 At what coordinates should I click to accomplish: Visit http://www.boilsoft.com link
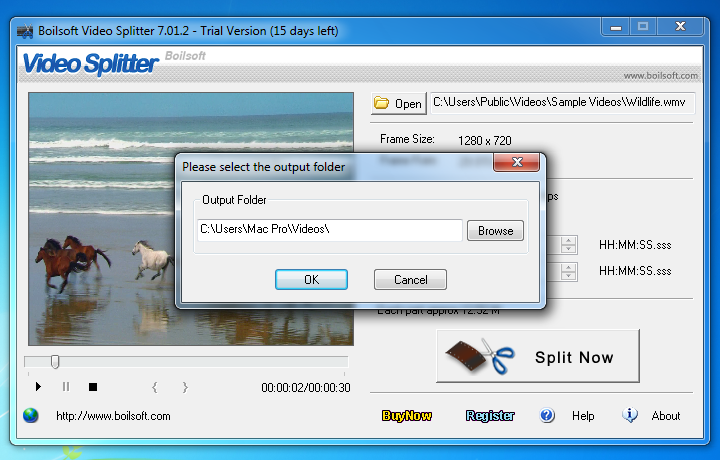[x=113, y=416]
